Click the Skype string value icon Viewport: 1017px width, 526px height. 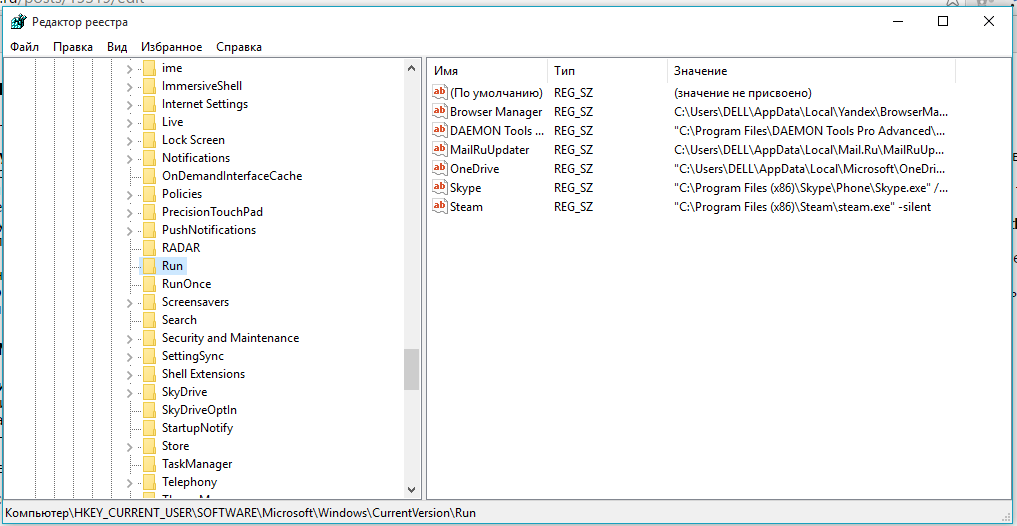click(x=439, y=187)
